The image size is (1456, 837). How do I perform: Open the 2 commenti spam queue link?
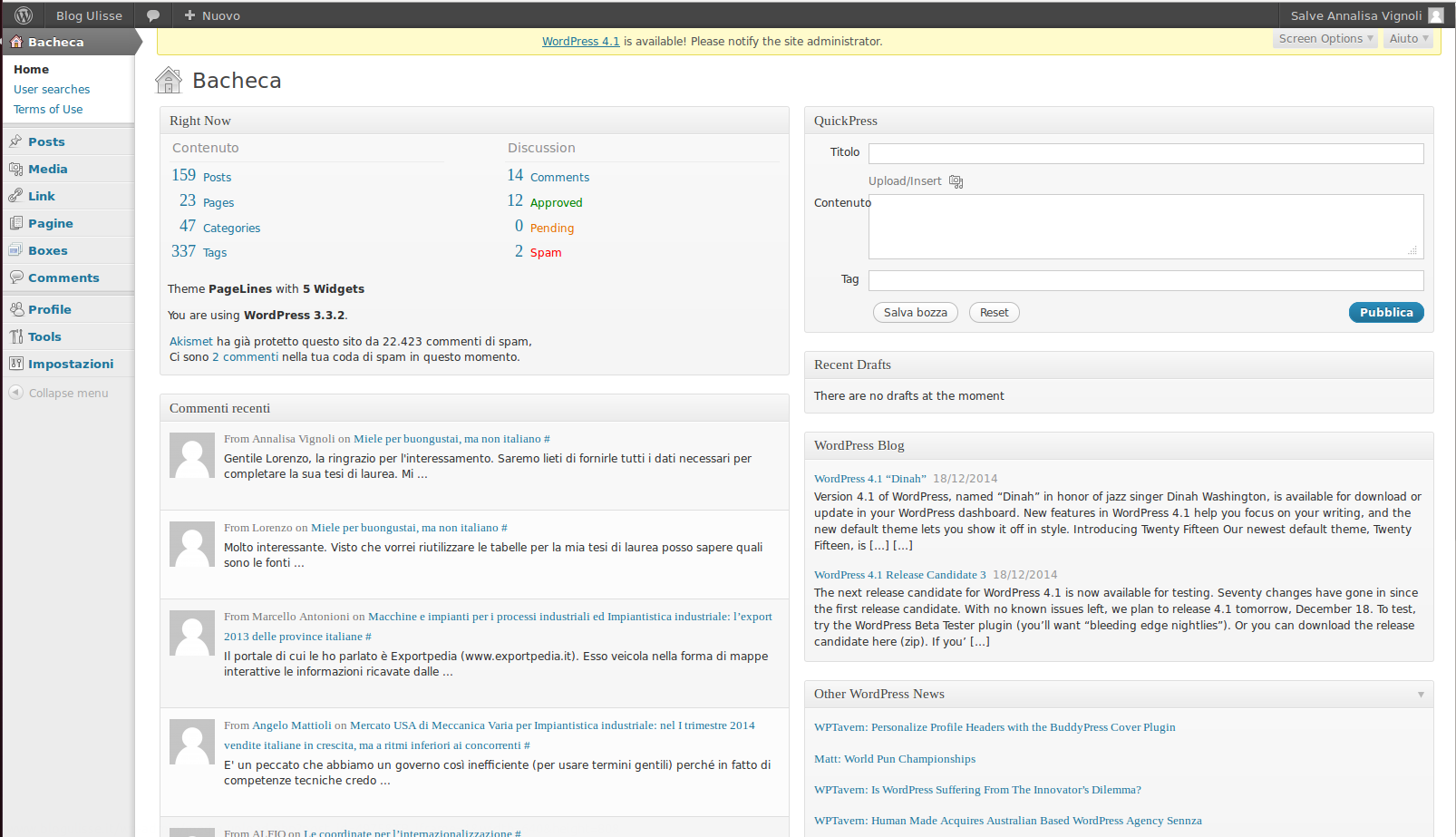coord(246,356)
